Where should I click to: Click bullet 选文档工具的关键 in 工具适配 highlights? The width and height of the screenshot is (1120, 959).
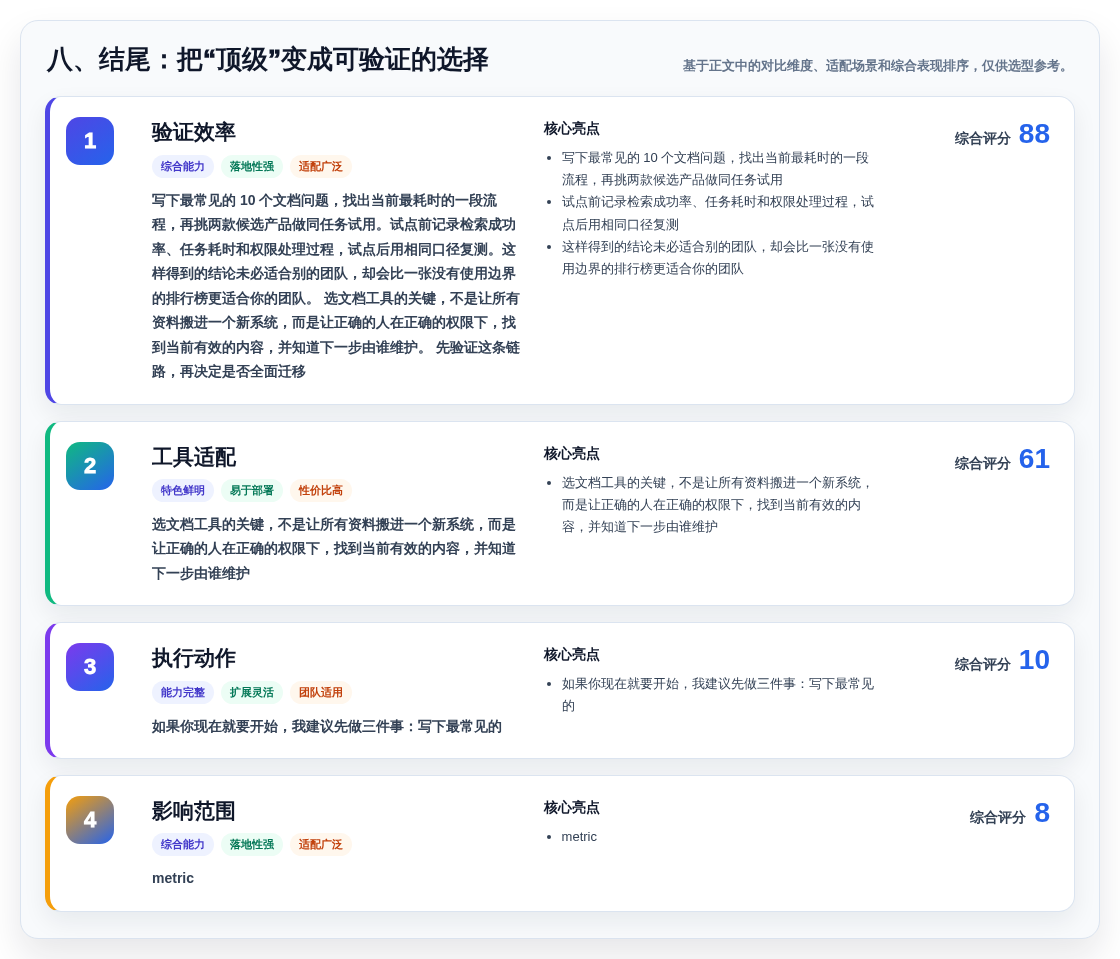point(717,505)
